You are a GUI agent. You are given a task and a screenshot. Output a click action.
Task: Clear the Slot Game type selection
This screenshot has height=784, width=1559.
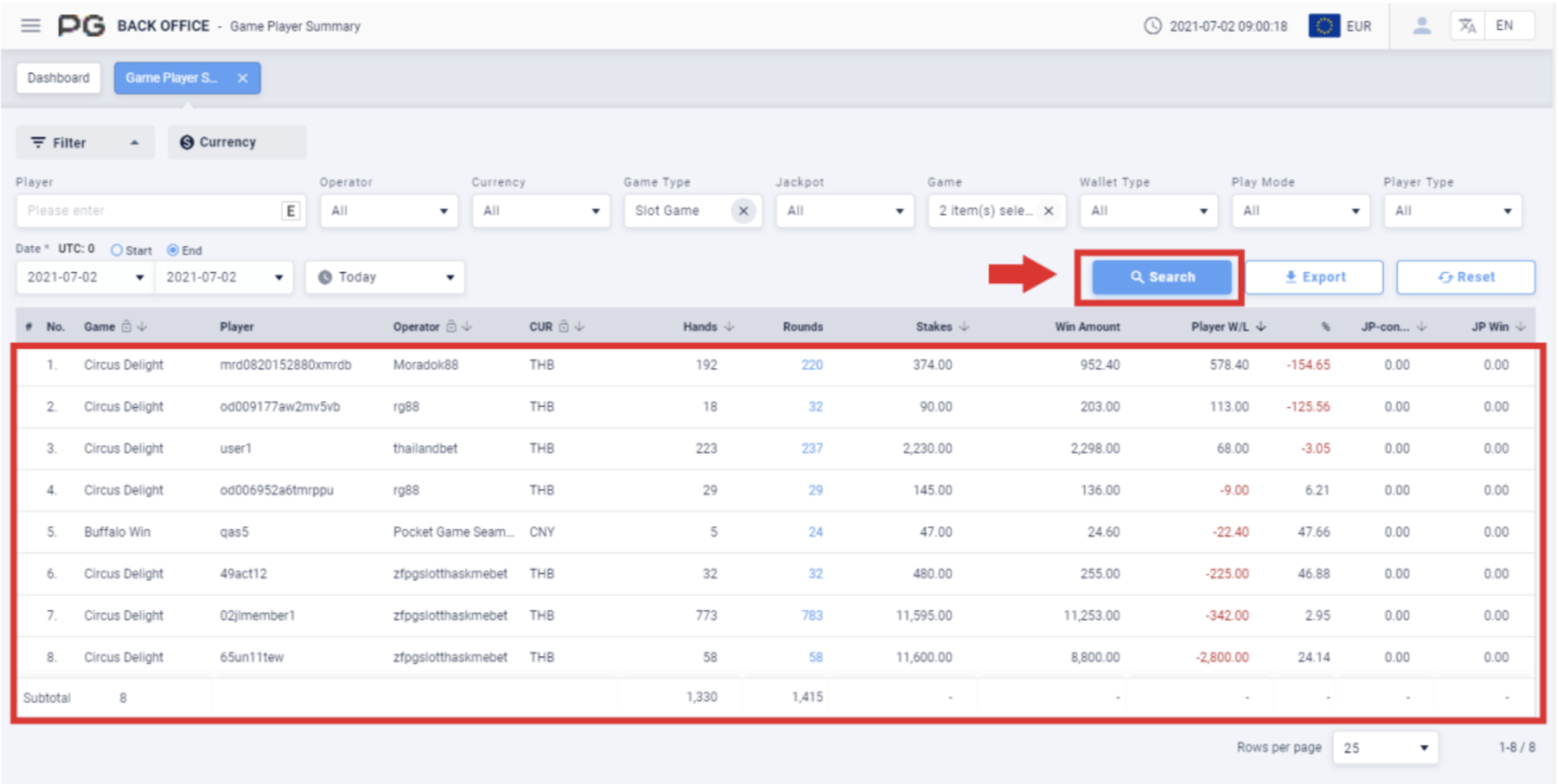pyautogui.click(x=743, y=210)
